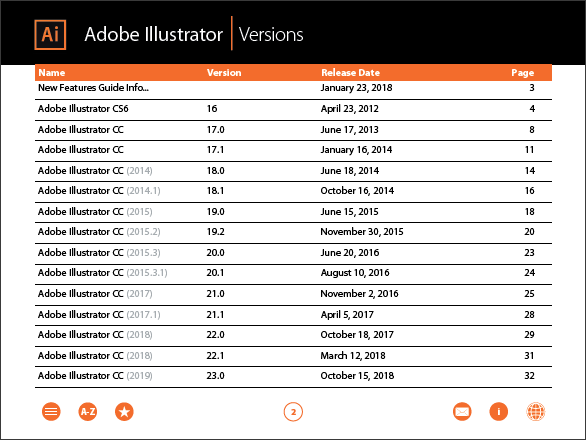Click the Versions heading text
This screenshot has height=440, width=586.
[271, 34]
